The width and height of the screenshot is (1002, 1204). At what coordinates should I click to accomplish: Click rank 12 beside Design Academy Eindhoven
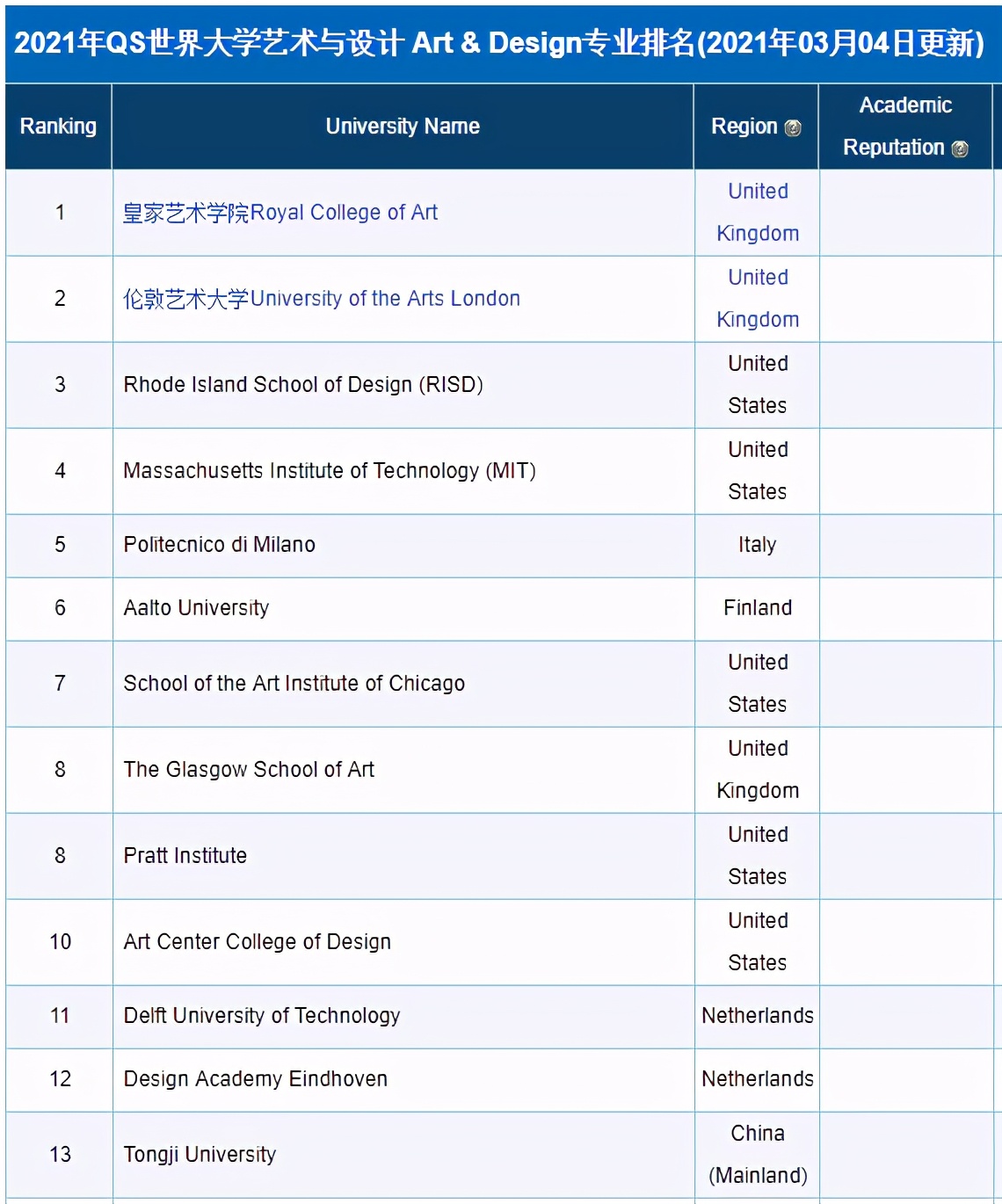pos(60,1079)
